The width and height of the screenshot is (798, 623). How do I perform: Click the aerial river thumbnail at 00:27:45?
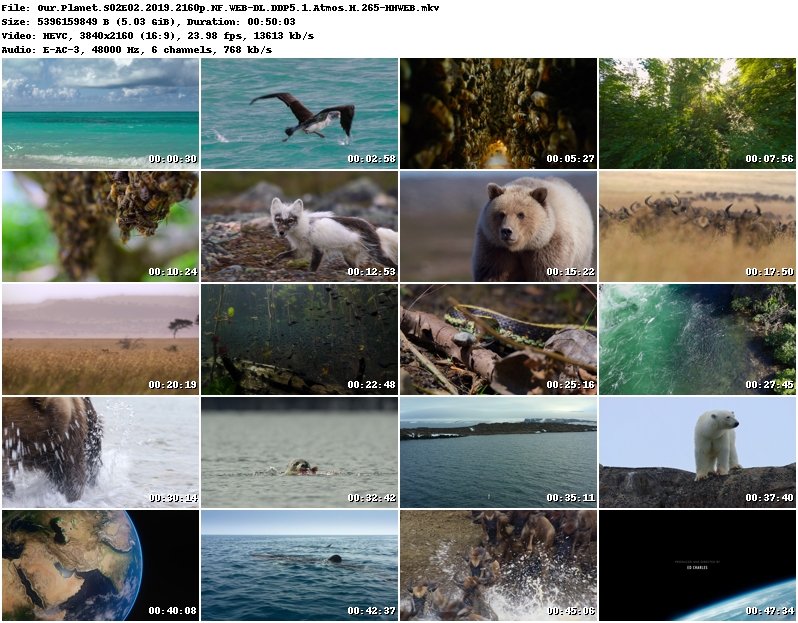(697, 339)
